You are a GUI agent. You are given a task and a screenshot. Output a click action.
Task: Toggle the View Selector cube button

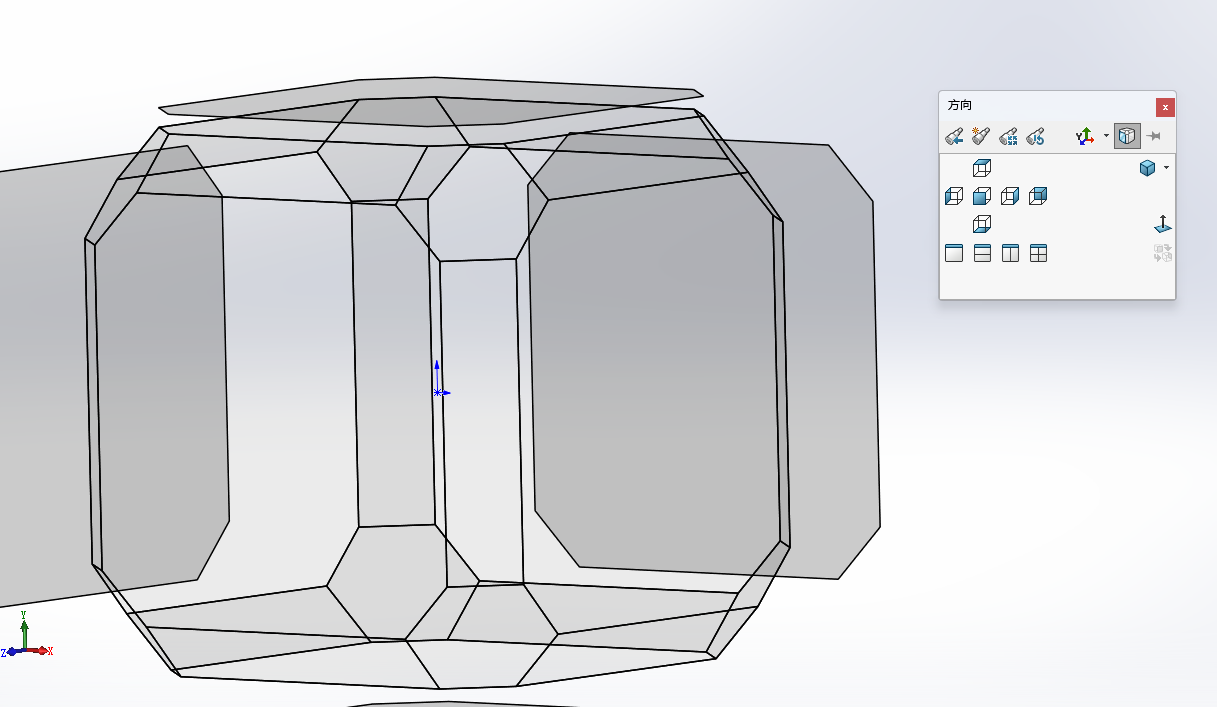[1127, 136]
